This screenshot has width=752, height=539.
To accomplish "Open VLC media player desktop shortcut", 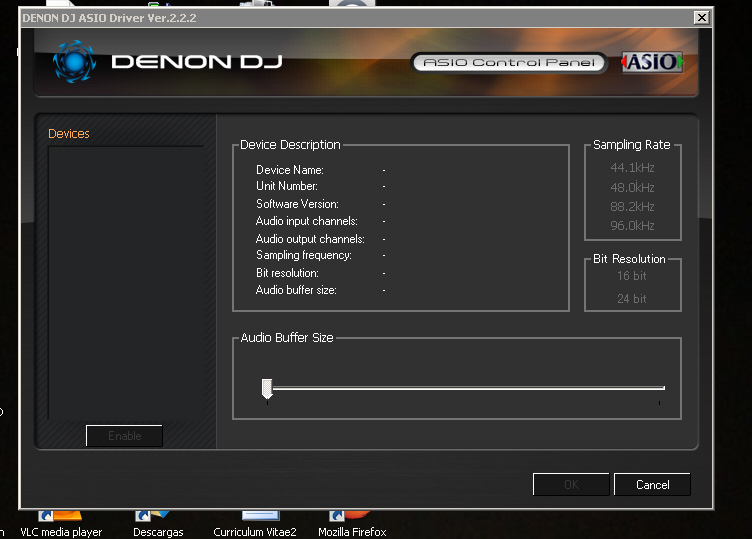I will [61, 525].
